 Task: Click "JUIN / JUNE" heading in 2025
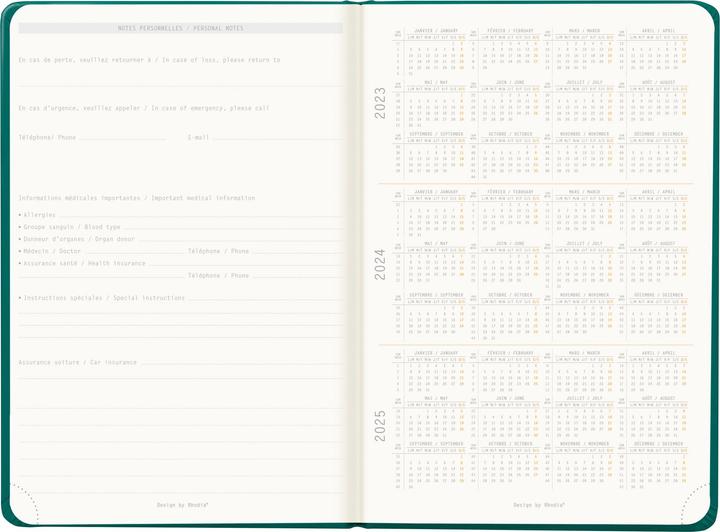click(510, 398)
